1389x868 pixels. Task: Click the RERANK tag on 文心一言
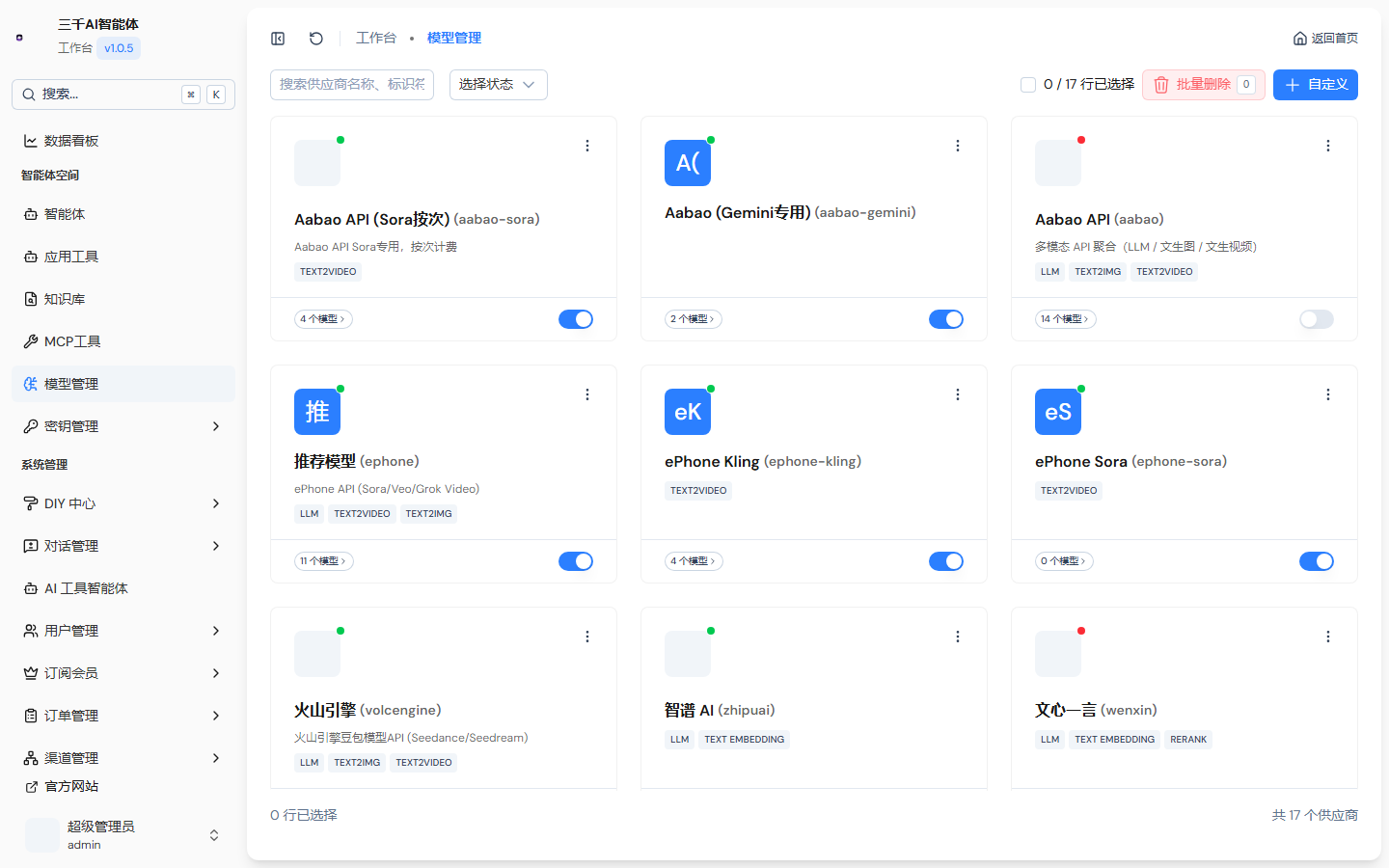(x=1188, y=740)
